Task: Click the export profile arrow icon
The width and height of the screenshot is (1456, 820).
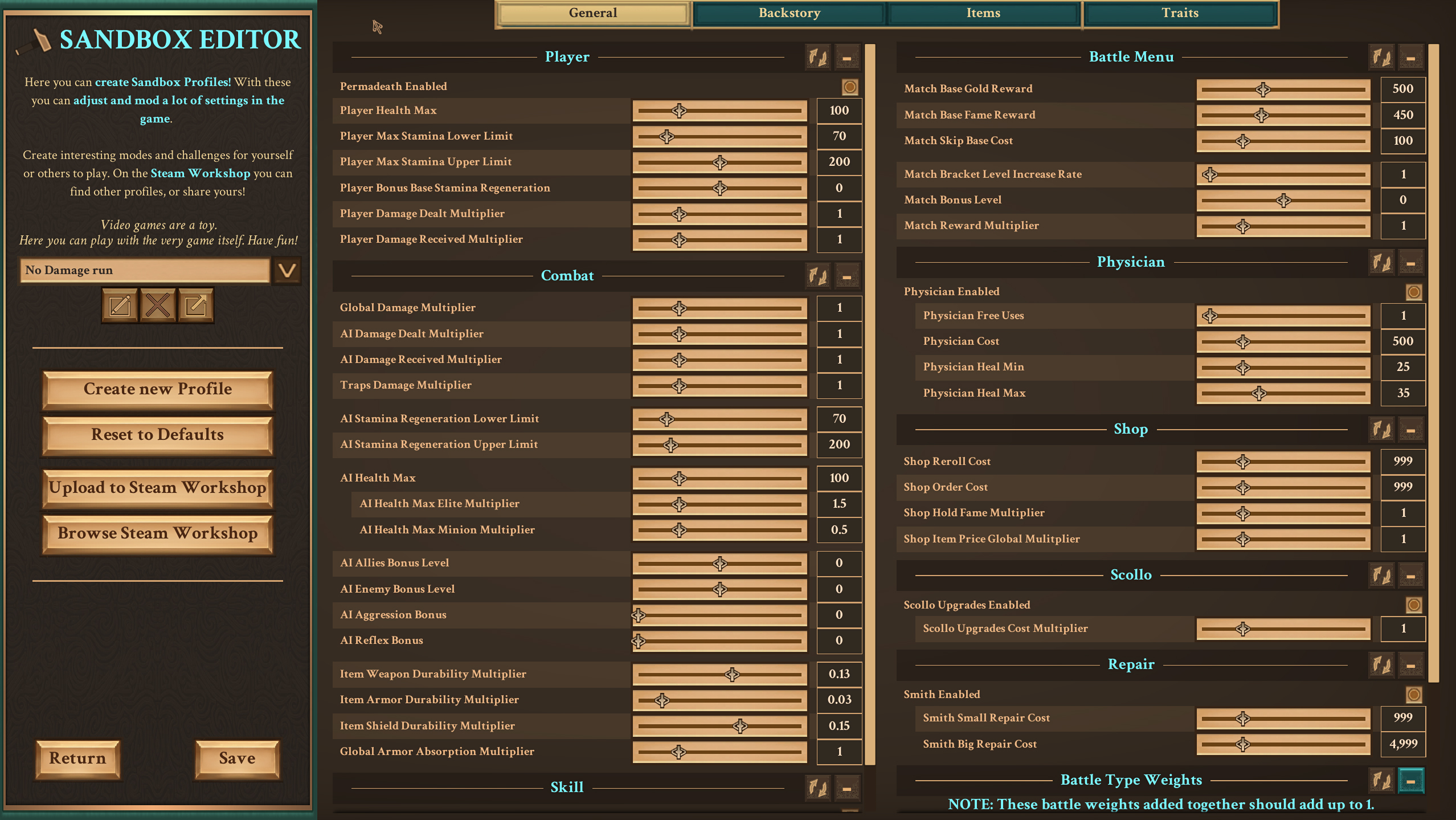Action: click(196, 306)
